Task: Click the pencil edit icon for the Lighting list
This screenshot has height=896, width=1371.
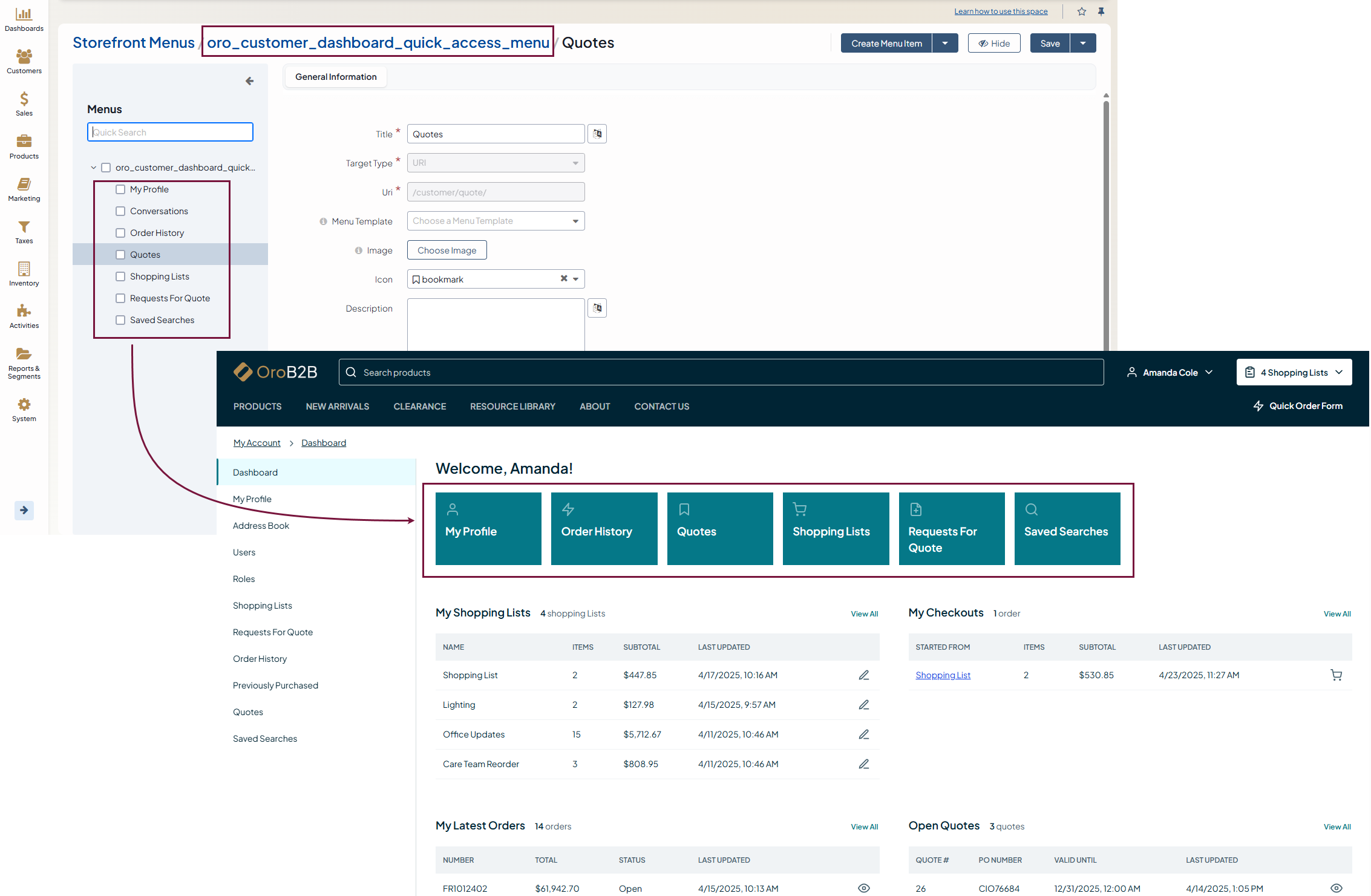Action: point(863,705)
